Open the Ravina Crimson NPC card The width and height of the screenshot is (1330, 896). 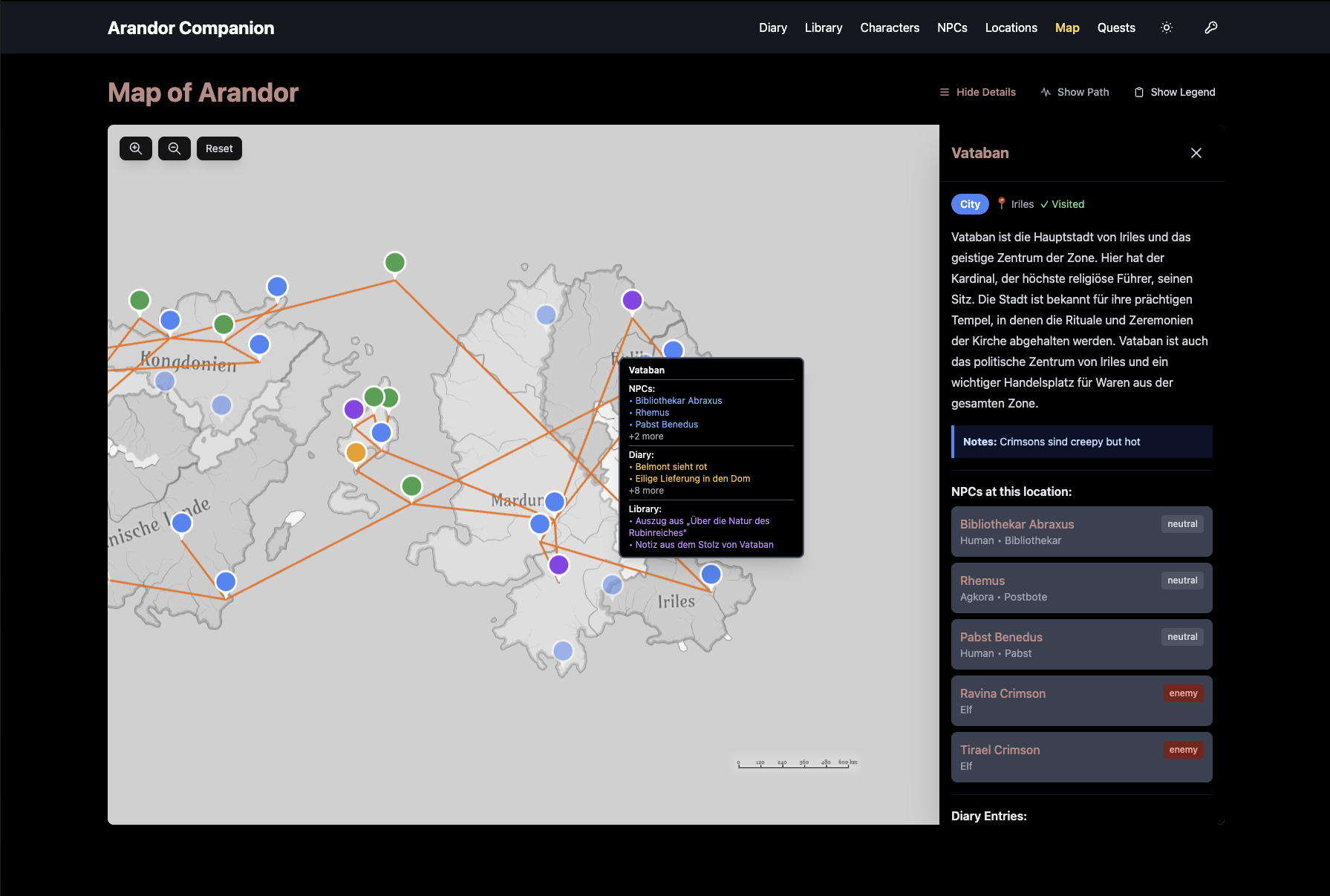pyautogui.click(x=1081, y=701)
